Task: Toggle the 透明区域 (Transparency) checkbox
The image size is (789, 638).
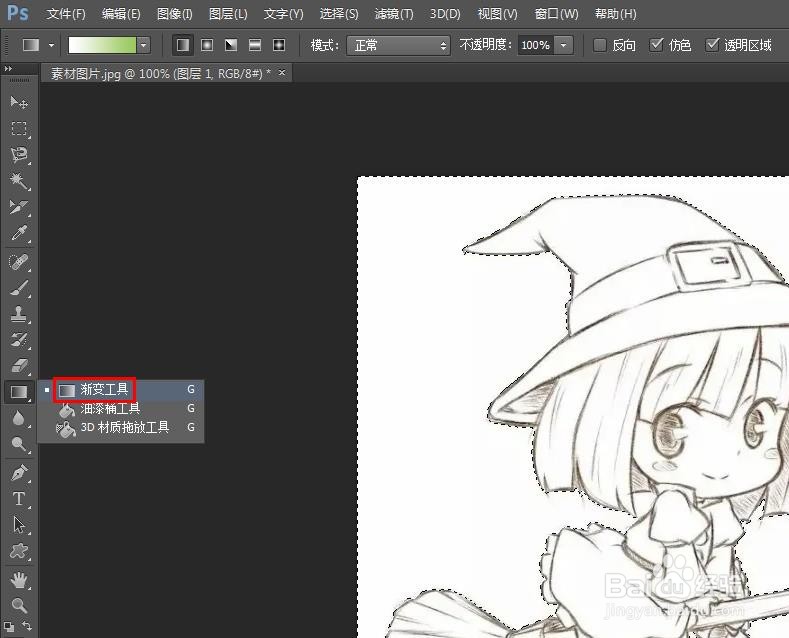Action: [x=712, y=45]
